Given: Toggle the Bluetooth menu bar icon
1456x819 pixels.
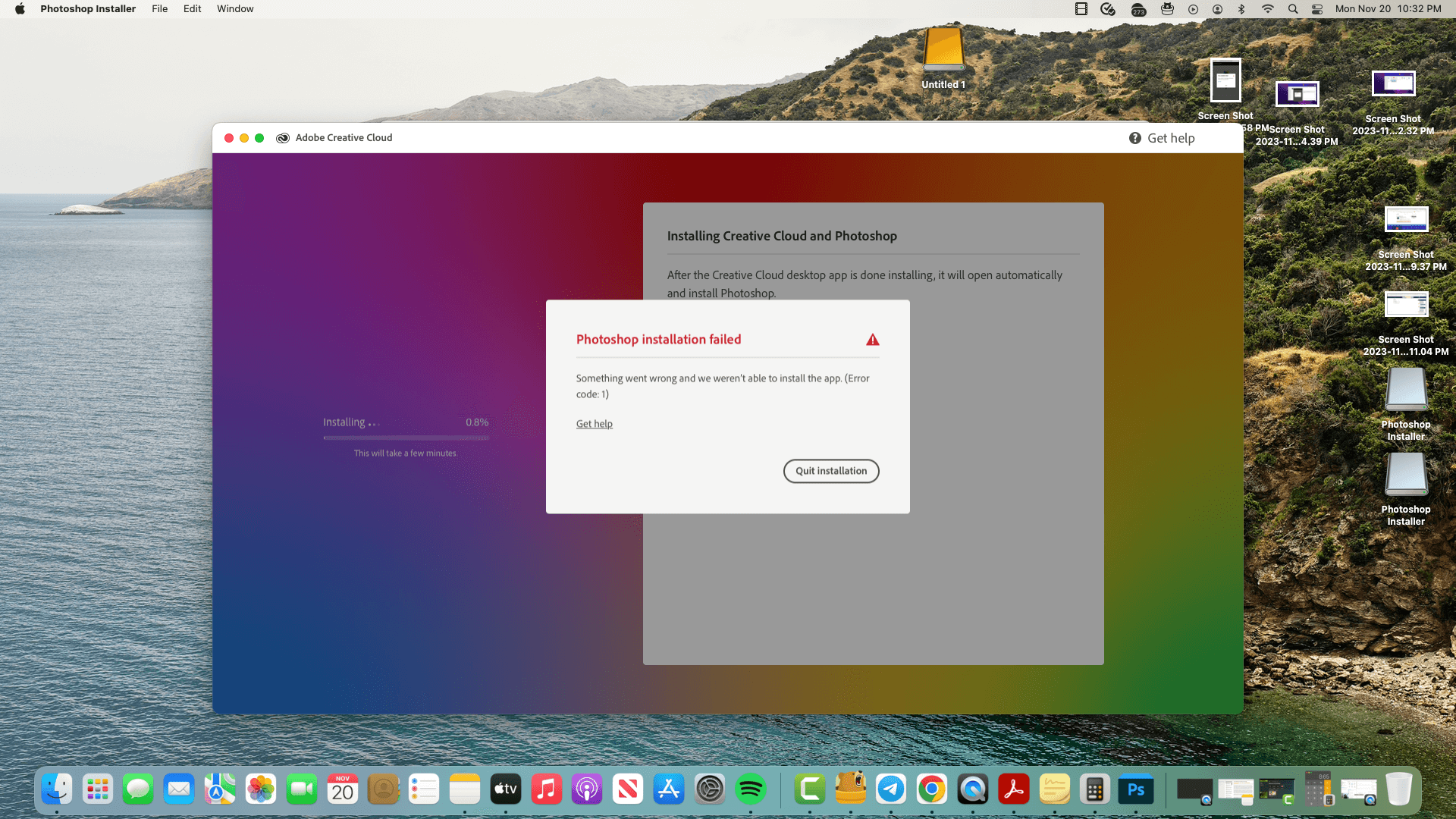Looking at the screenshot, I should point(1241,9).
